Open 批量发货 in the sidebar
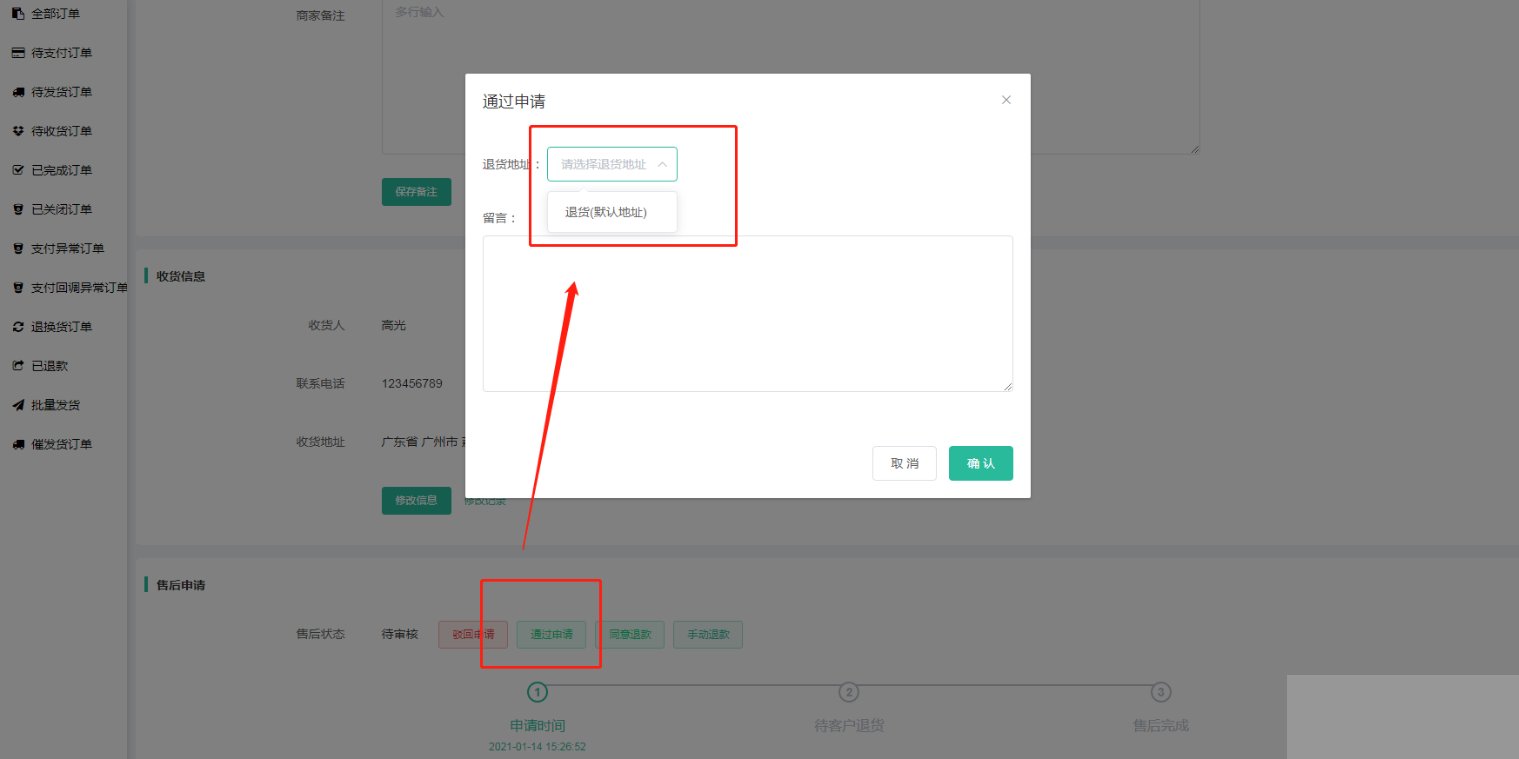This screenshot has height=759, width=1519. (x=55, y=405)
